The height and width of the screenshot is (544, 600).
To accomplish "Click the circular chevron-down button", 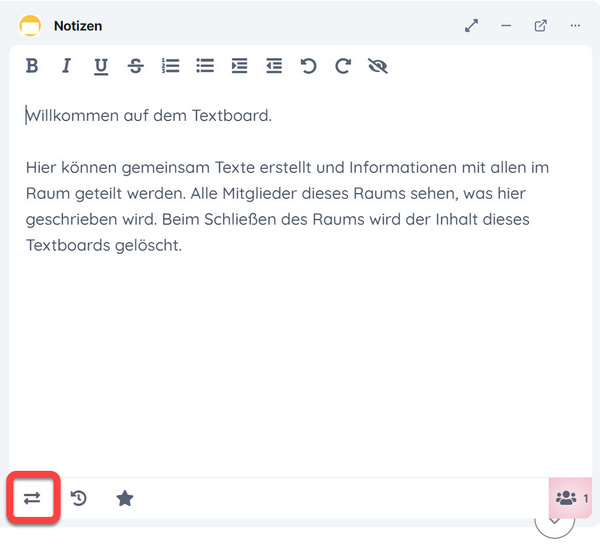I will pyautogui.click(x=554, y=527).
